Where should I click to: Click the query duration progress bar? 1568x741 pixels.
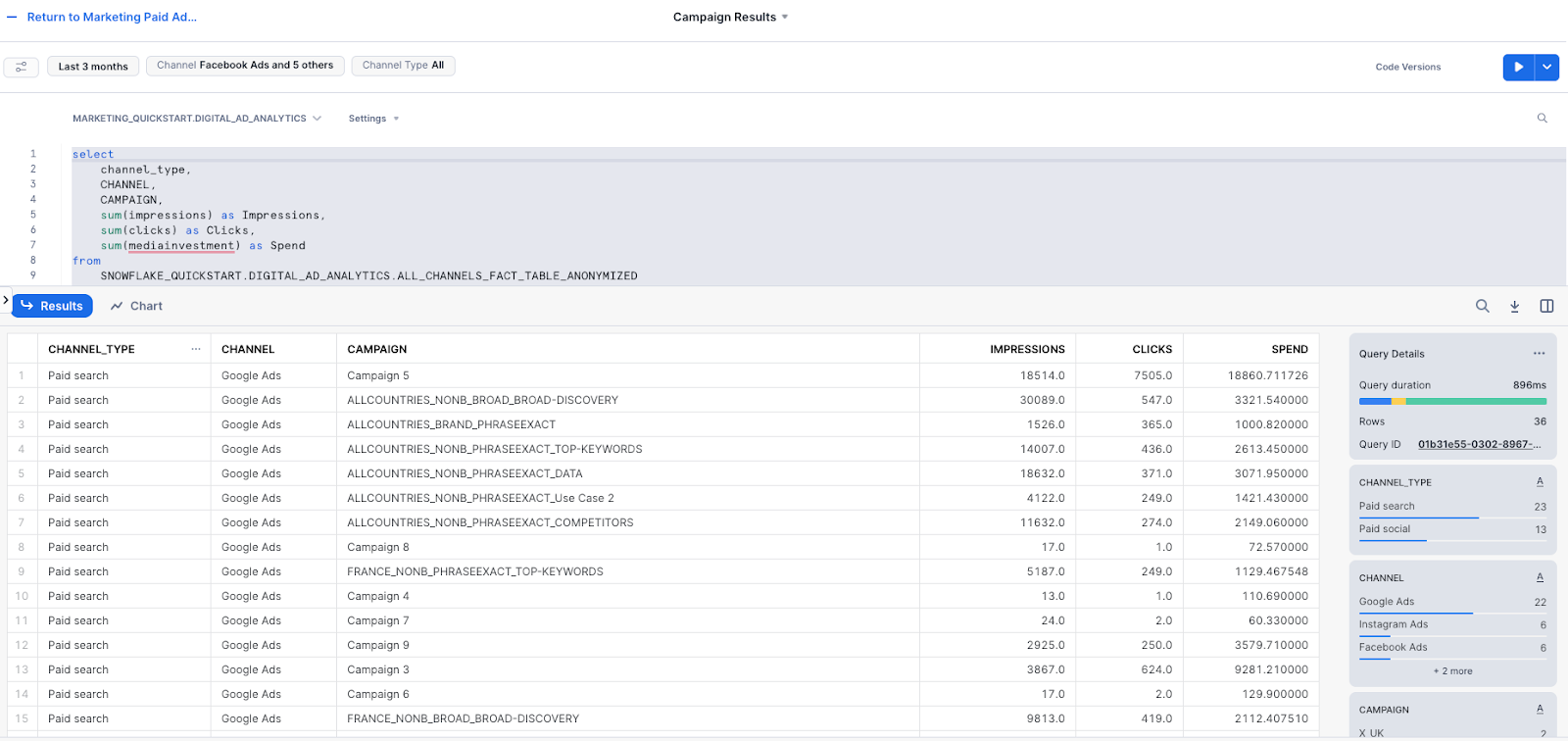click(x=1452, y=401)
